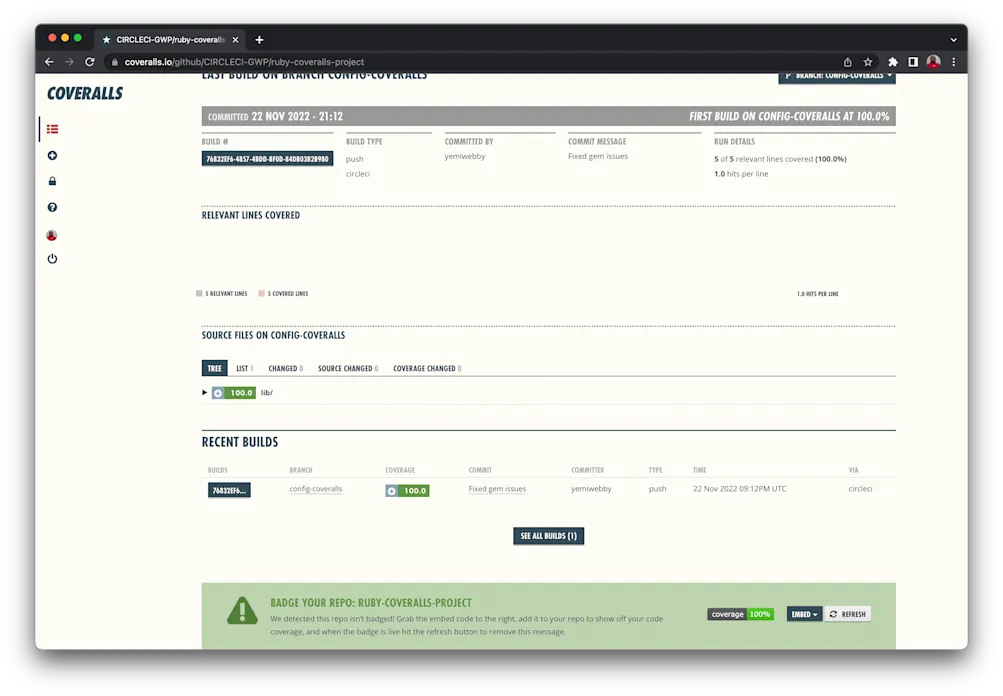
Task: Click the Refresh badge button
Action: coord(848,614)
